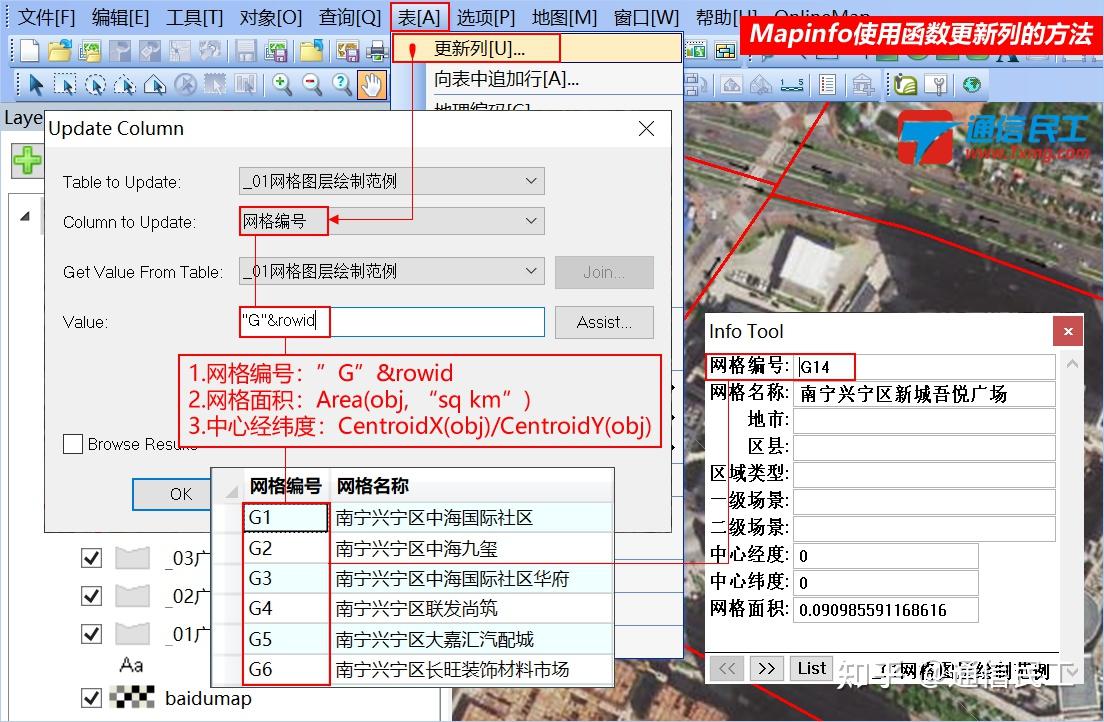
Task: Click the << previous record button
Action: click(x=727, y=668)
